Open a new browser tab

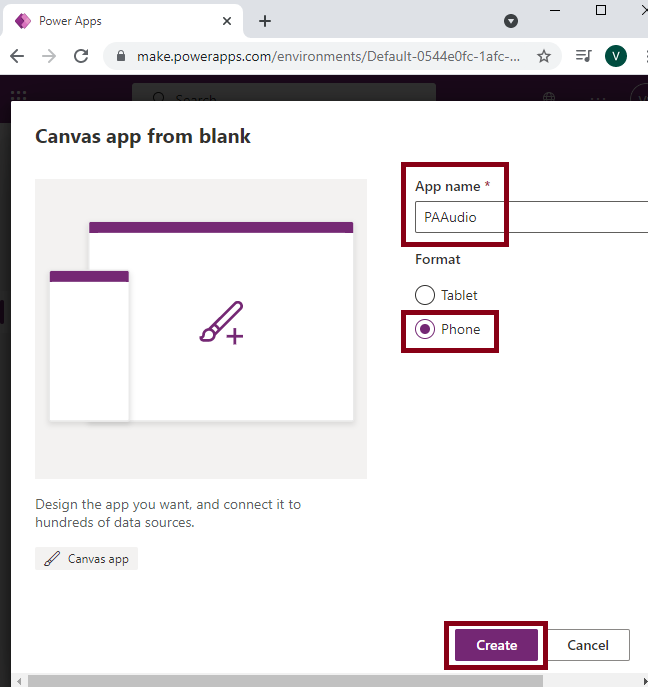[x=265, y=21]
